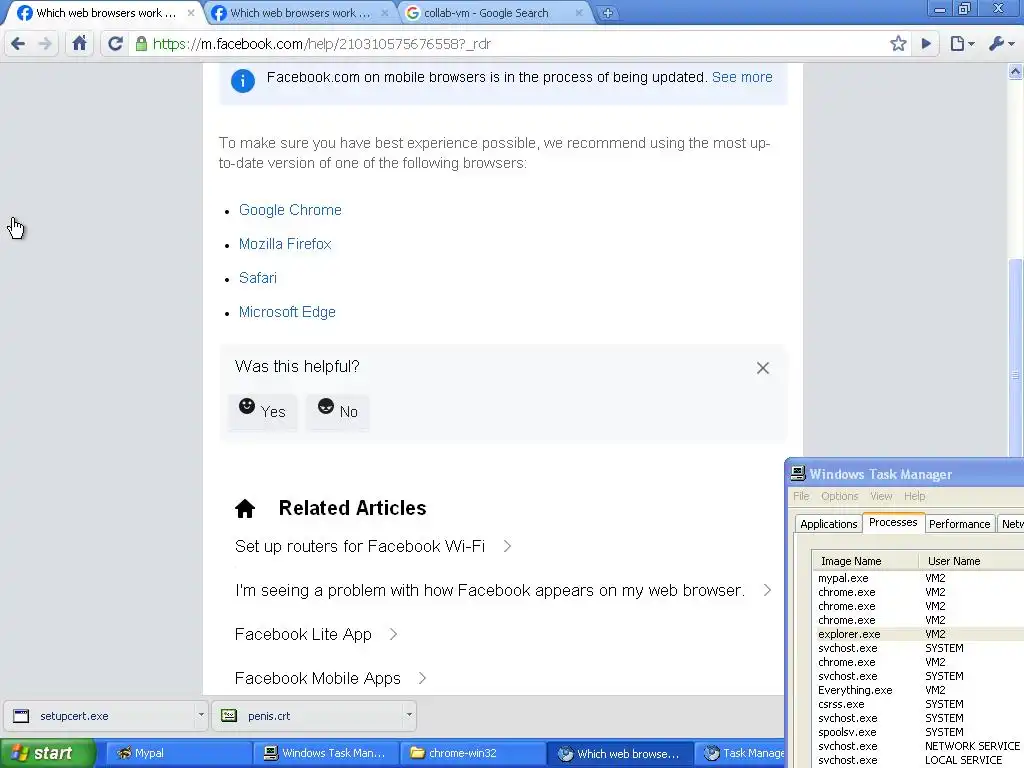The width and height of the screenshot is (1024, 768).
Task: Reload the page with refresh icon
Action: [x=115, y=44]
